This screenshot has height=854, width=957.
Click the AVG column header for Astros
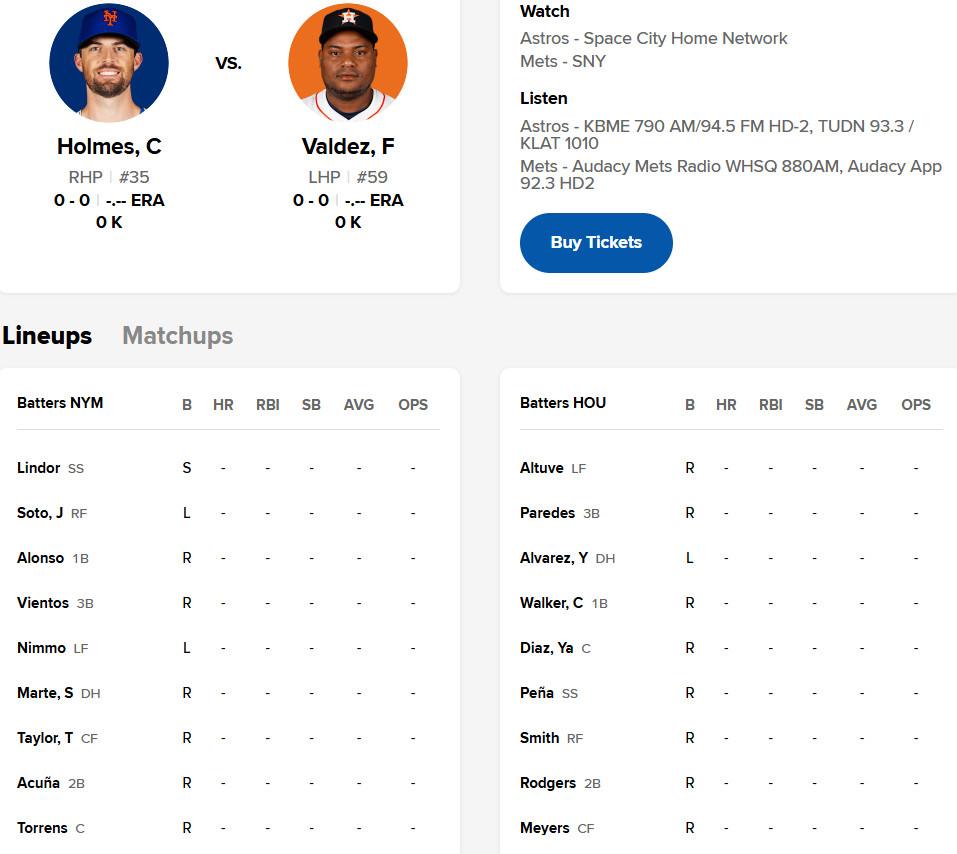(861, 405)
